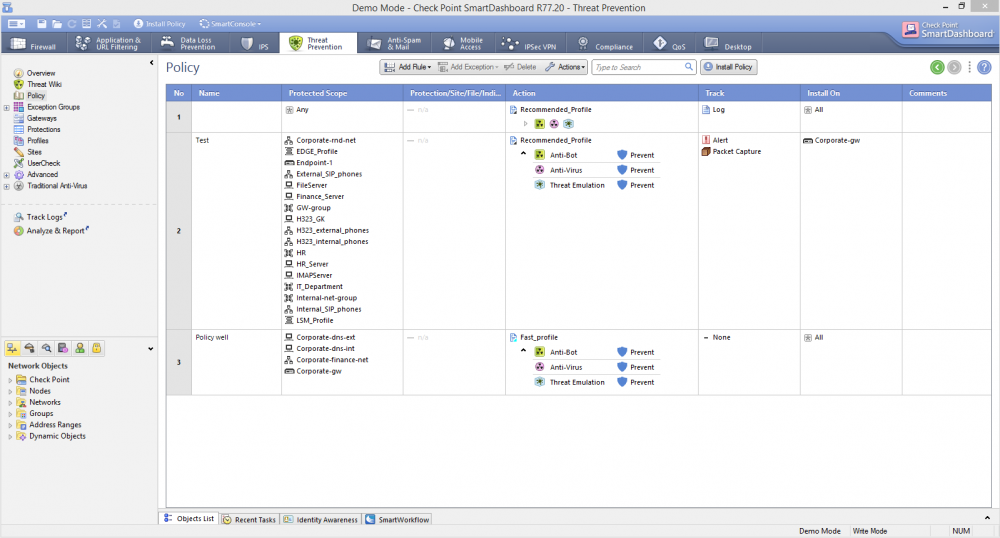The width and height of the screenshot is (1000, 538).
Task: Expand the Dynamic Objects folder
Action: pyautogui.click(x=10, y=437)
